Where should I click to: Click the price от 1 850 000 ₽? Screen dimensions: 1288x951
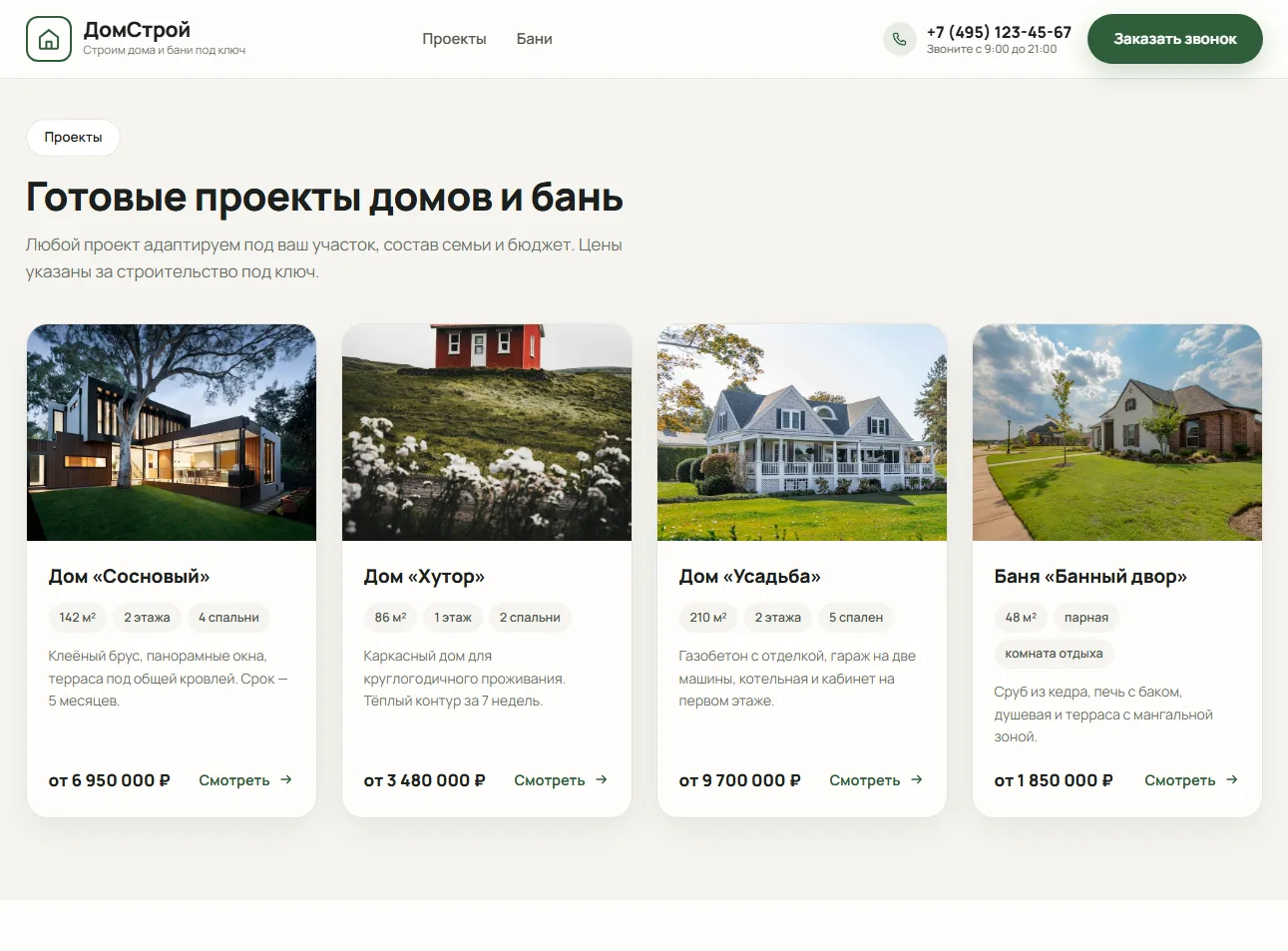point(1054,780)
